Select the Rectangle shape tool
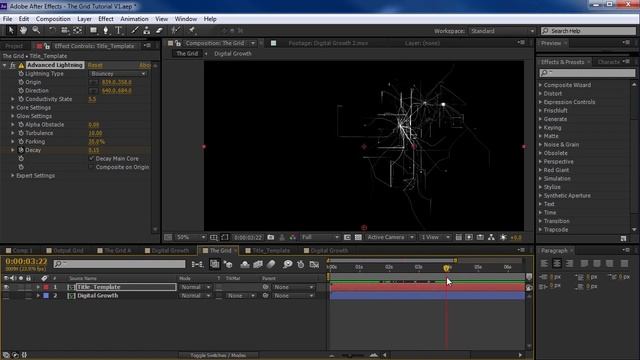The height and width of the screenshot is (360, 640). [93, 30]
